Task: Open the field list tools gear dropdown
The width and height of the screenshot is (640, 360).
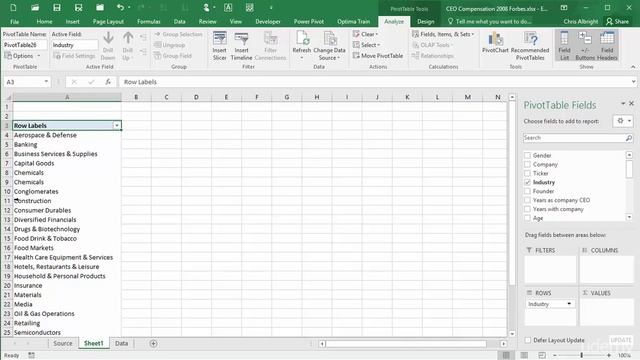Action: tap(623, 121)
